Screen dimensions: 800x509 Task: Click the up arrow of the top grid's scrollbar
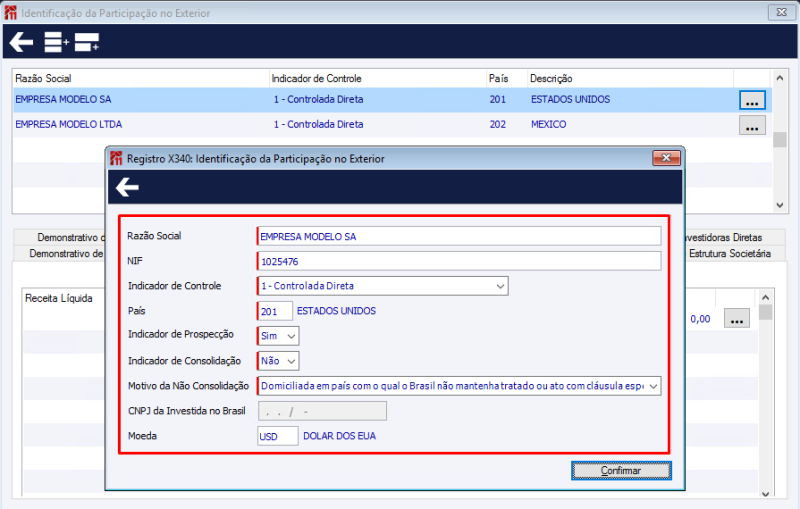(x=780, y=78)
